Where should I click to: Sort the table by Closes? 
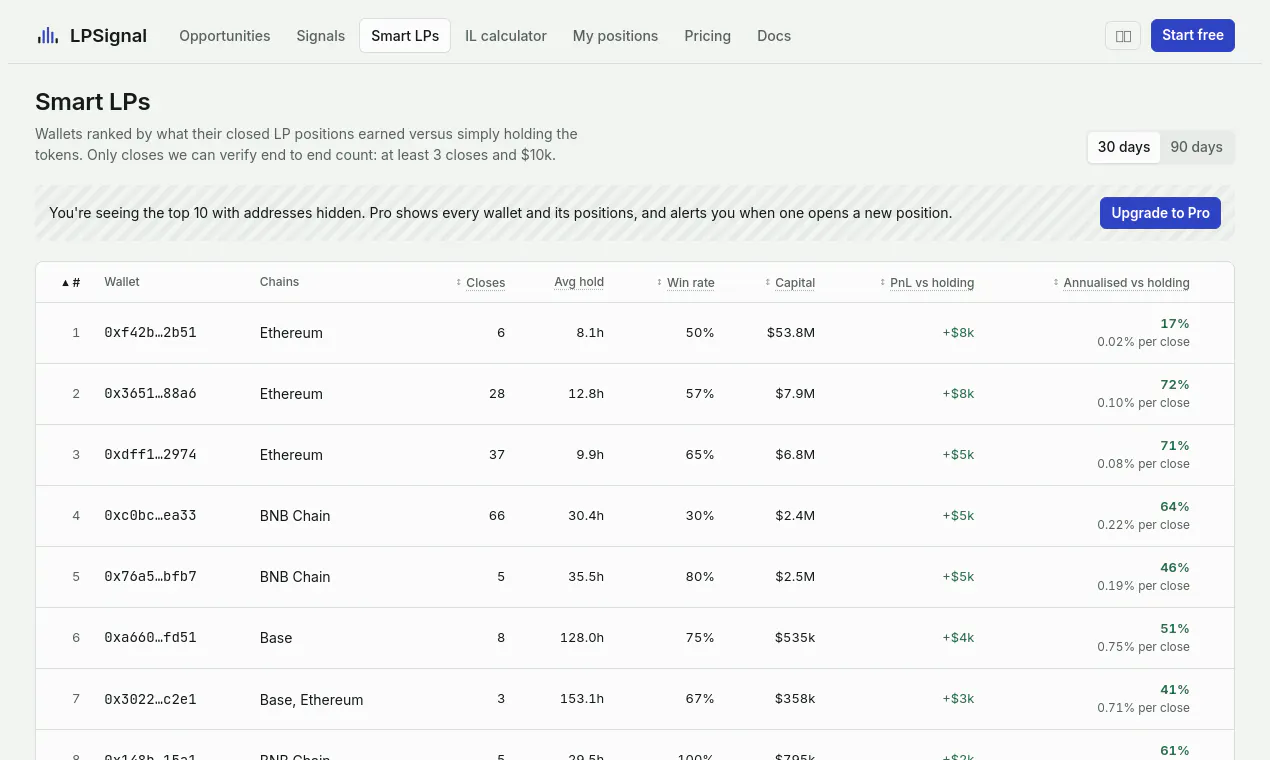coord(481,283)
